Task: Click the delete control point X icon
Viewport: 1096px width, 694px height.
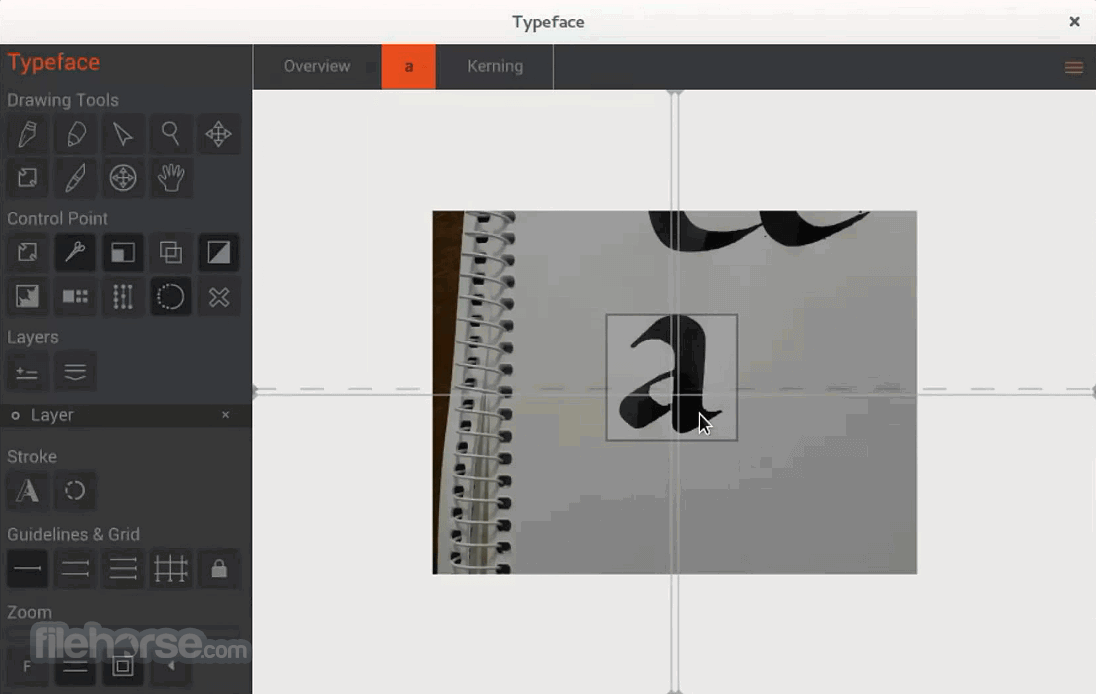Action: (x=219, y=297)
